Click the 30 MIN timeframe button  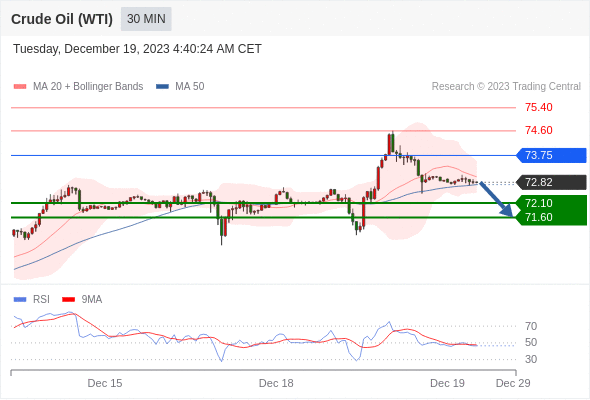146,19
